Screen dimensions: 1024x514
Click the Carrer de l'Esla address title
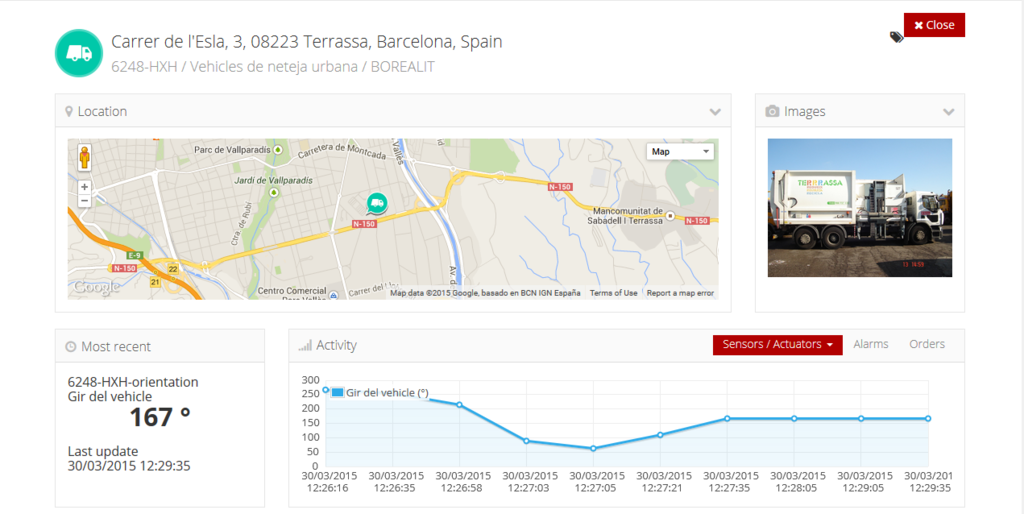[307, 42]
